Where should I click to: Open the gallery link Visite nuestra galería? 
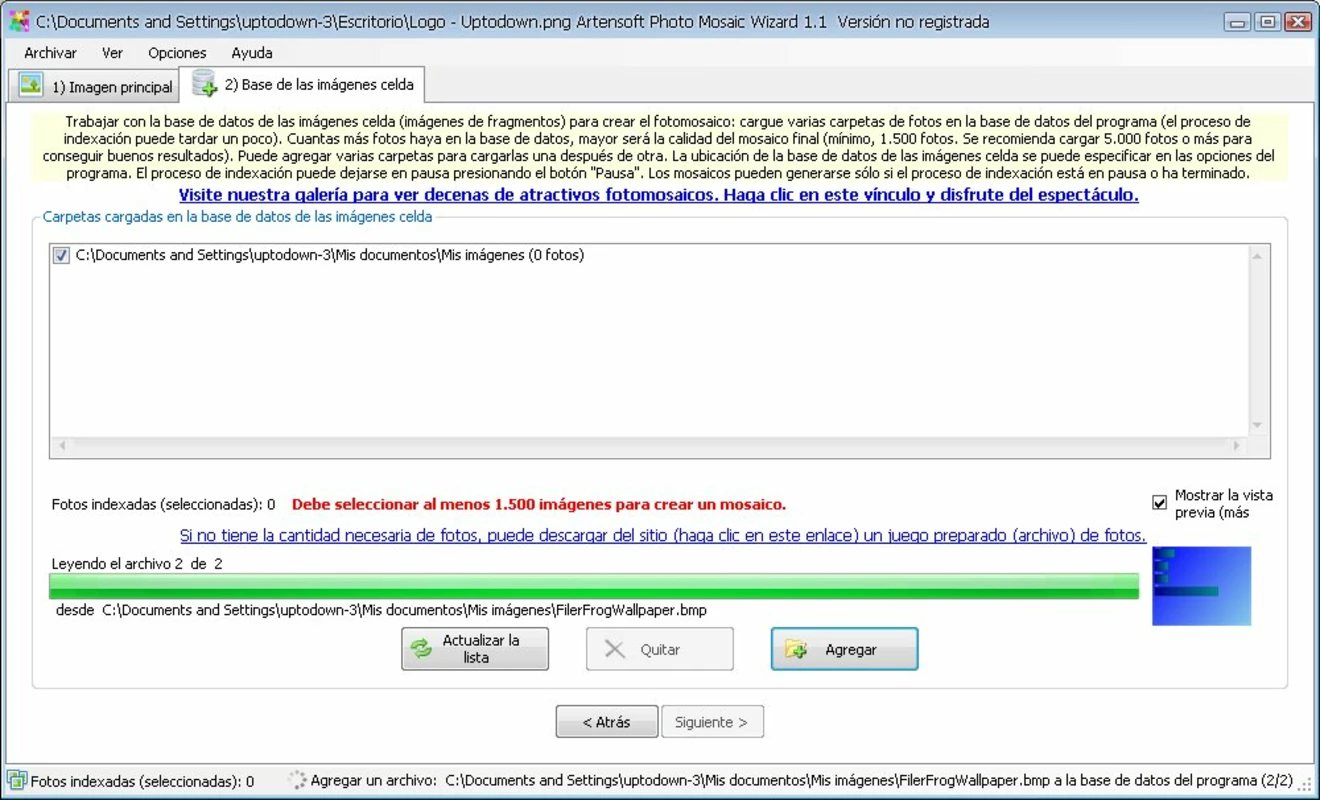[x=659, y=195]
